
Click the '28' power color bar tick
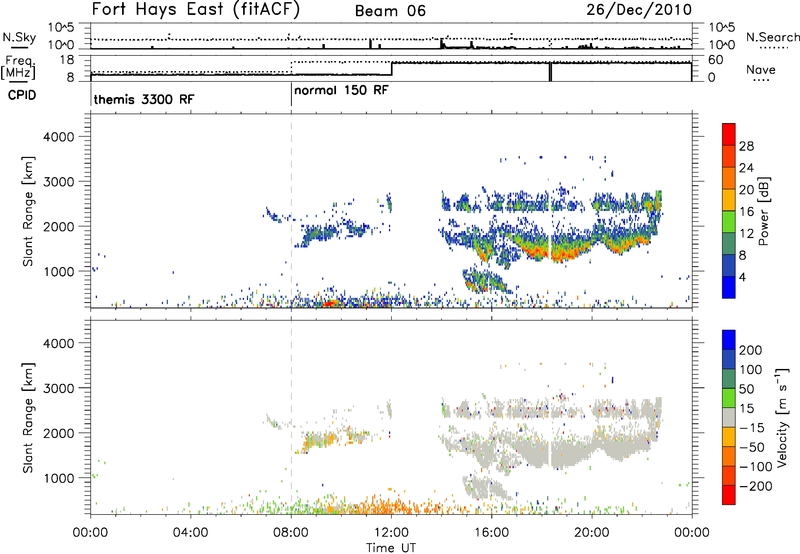746,146
